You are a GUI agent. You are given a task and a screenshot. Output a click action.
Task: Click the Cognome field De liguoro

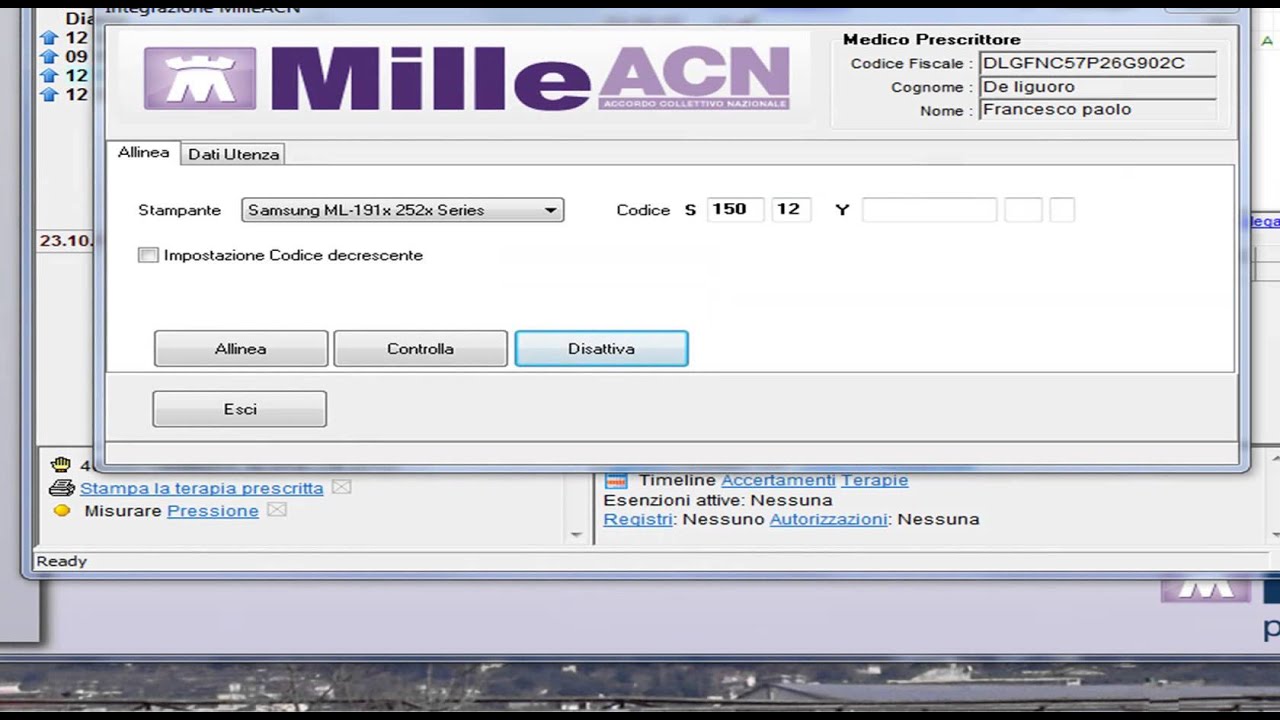click(1098, 87)
